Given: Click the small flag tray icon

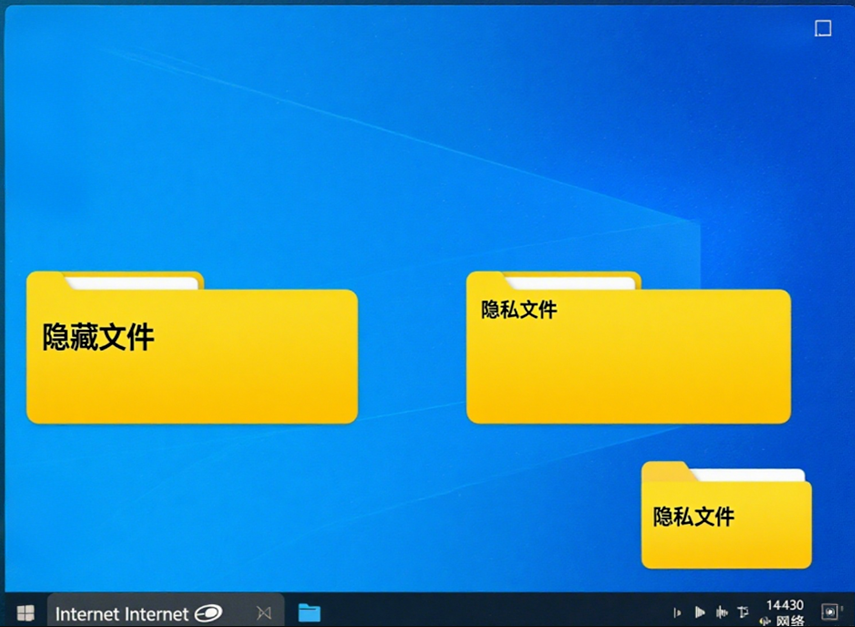Looking at the screenshot, I should 677,613.
